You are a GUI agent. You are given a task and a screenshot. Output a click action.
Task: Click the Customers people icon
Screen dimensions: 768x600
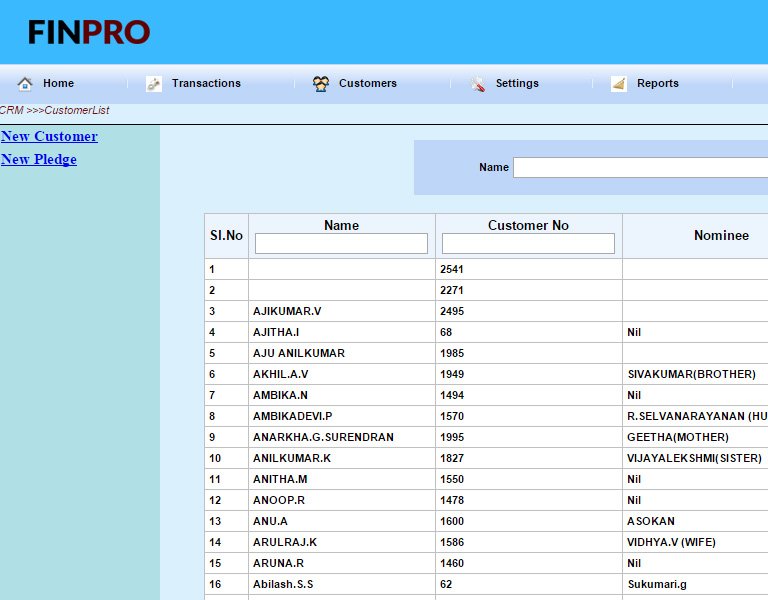click(x=321, y=84)
